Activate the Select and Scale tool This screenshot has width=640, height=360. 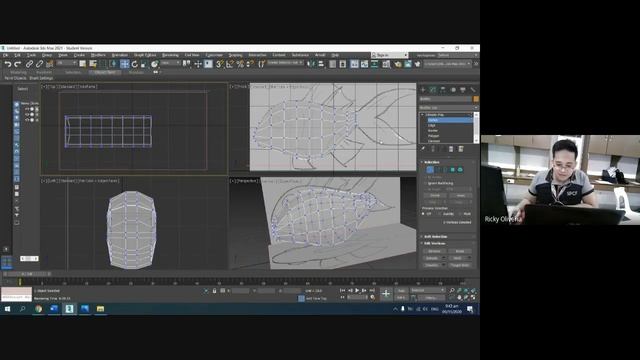click(144, 64)
